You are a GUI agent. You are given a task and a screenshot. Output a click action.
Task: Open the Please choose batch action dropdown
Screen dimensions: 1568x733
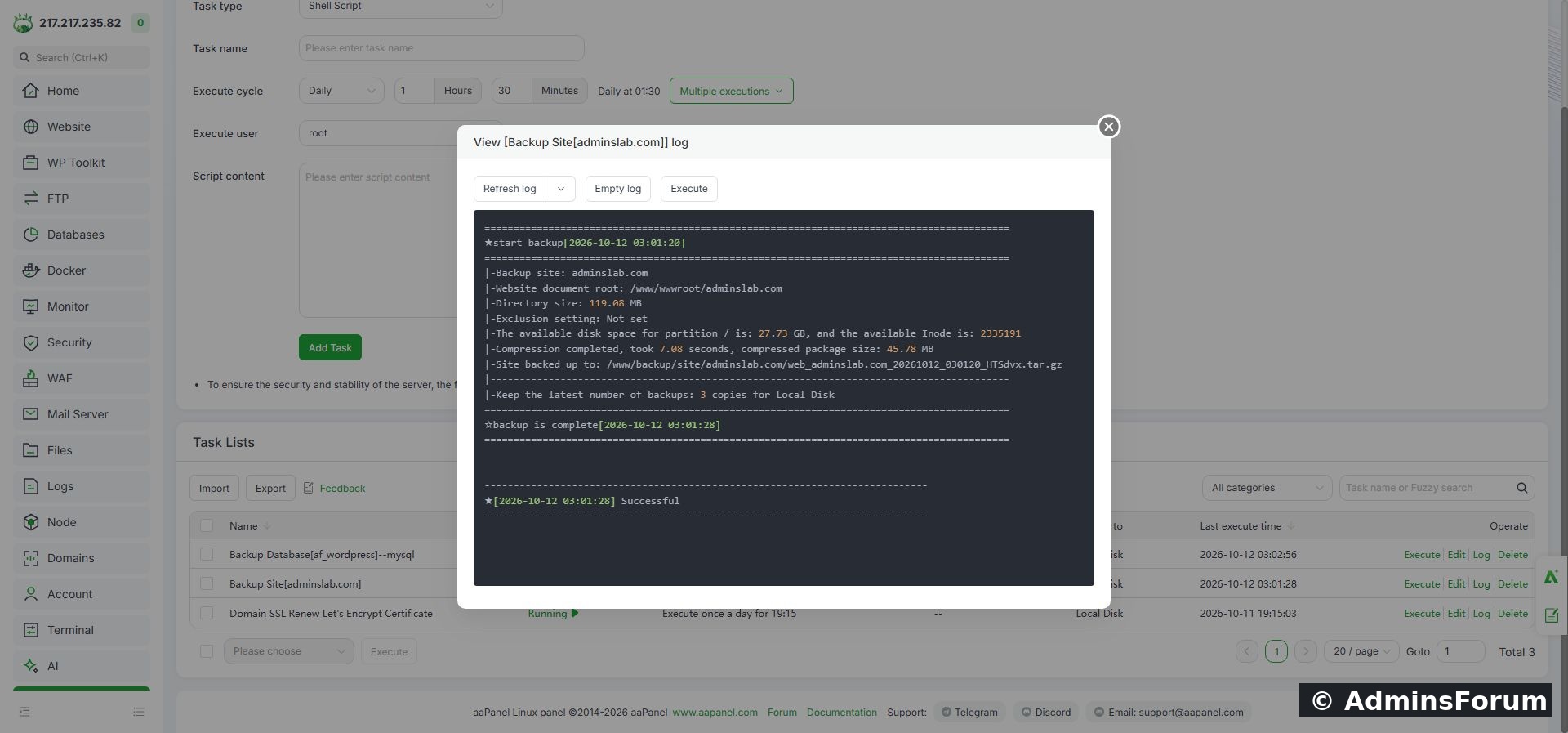click(x=288, y=651)
